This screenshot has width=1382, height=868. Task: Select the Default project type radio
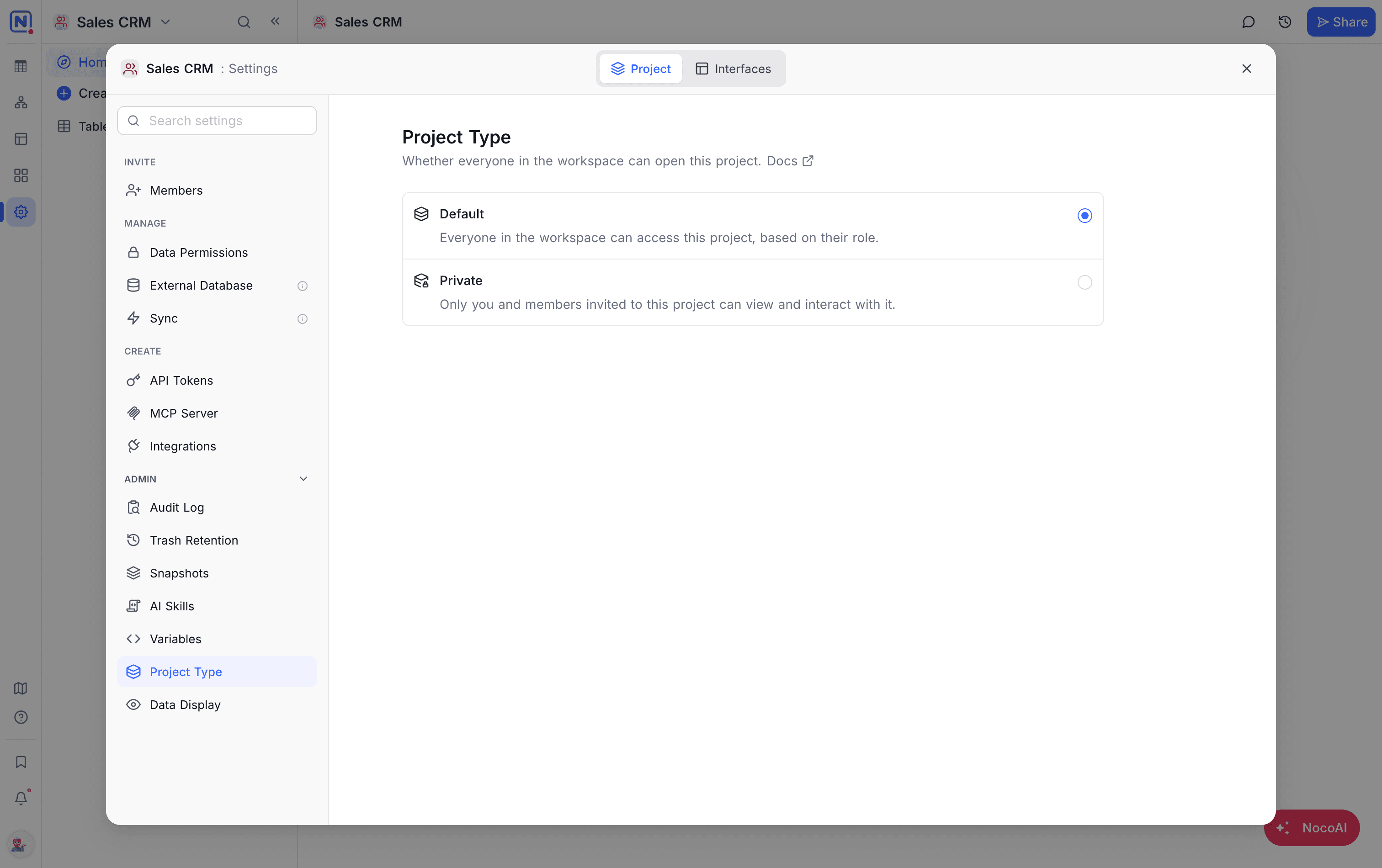click(1084, 216)
